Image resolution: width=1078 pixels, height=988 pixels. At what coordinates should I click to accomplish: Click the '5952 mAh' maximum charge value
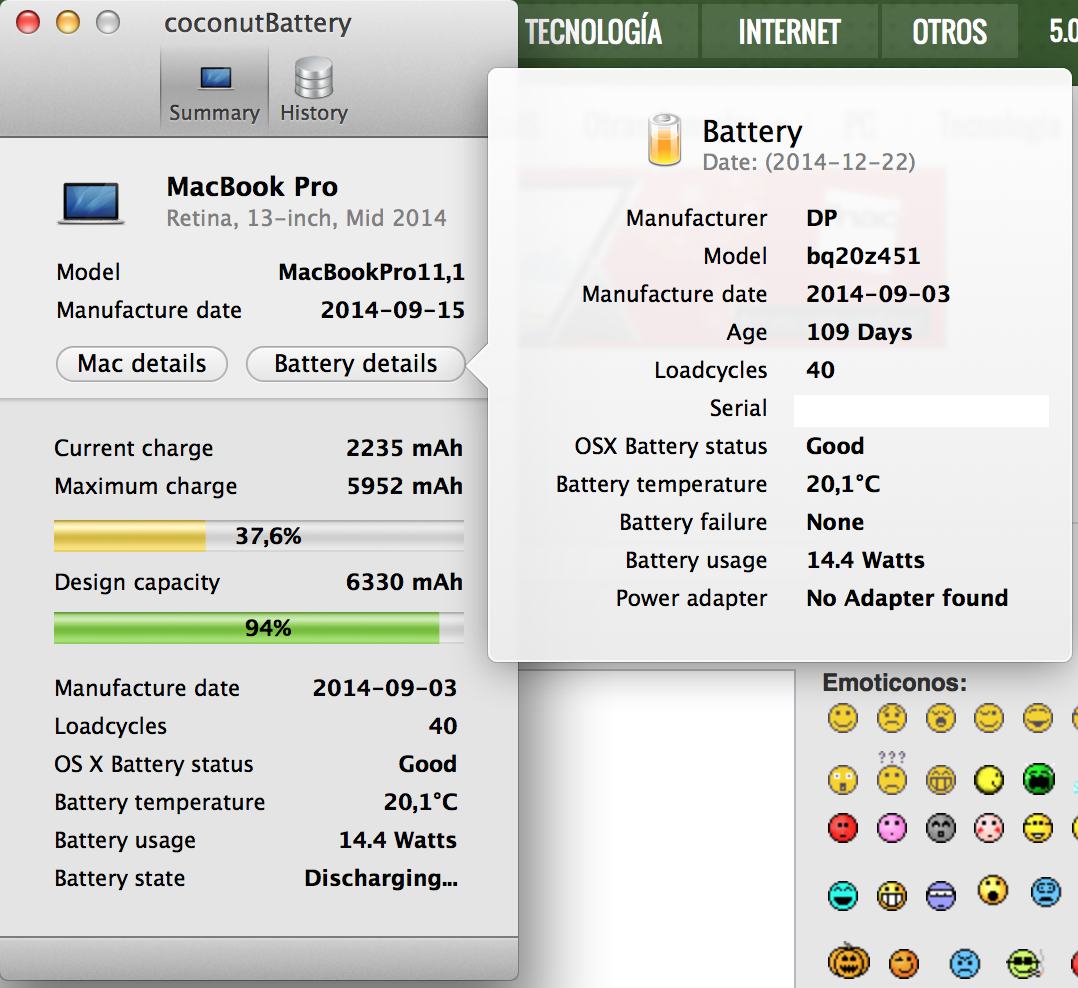coord(404,486)
